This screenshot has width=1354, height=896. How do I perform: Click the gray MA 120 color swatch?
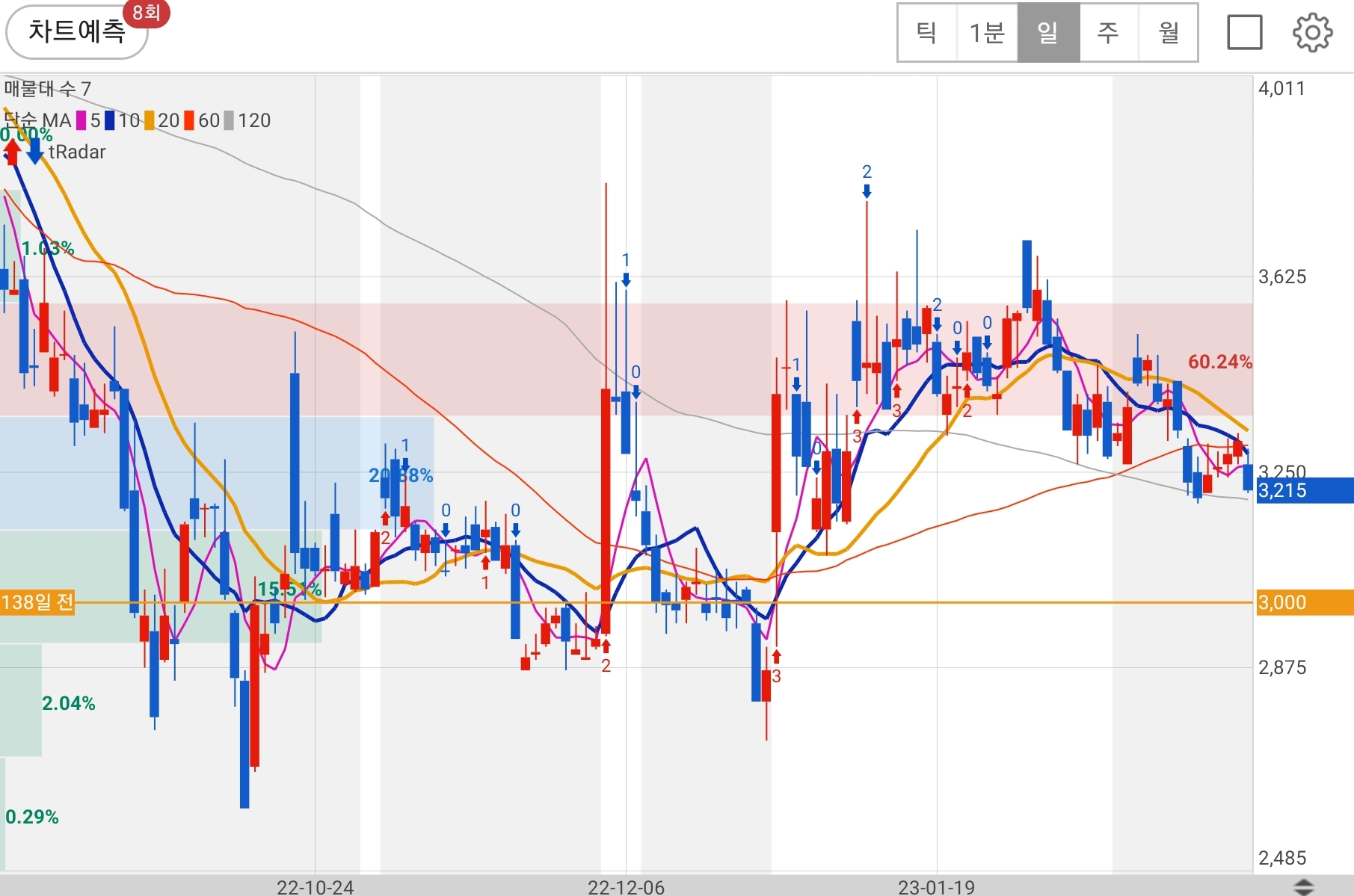pyautogui.click(x=229, y=120)
